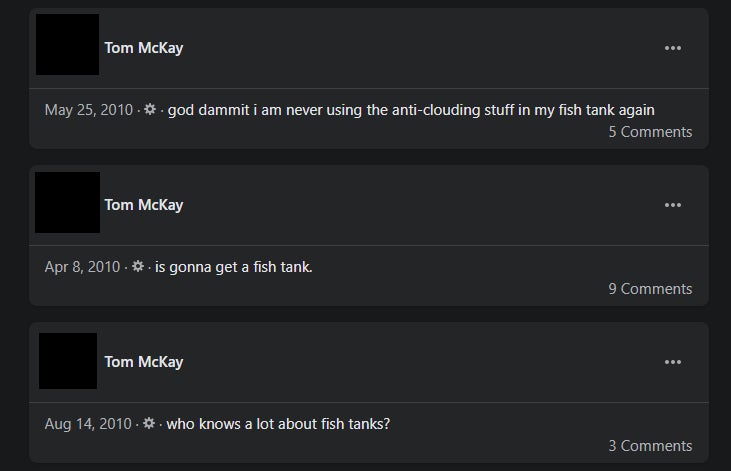
Task: Expand the 5 Comments link
Action: [650, 132]
